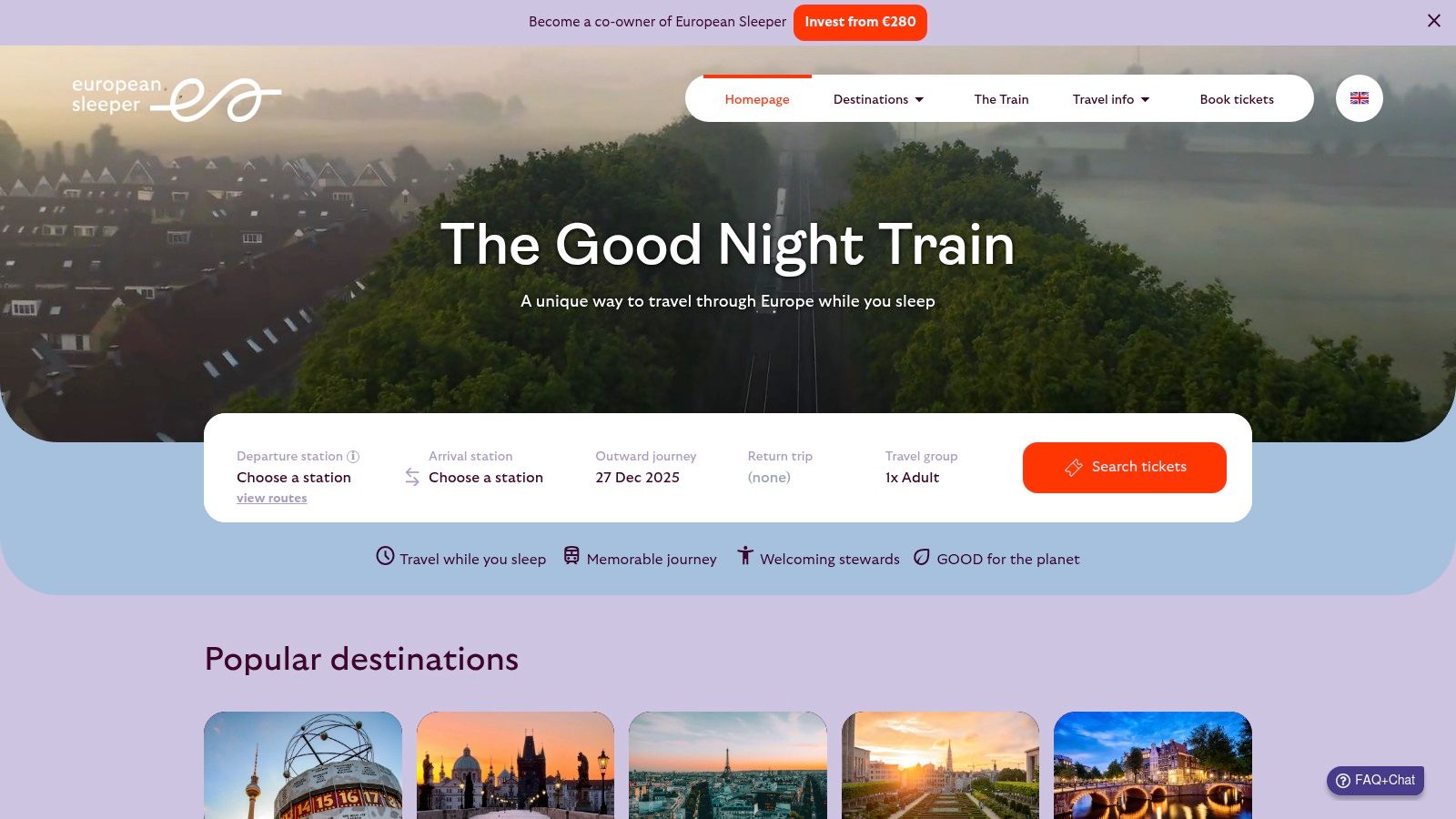
Task: Open the Outward journey date field
Action: pyautogui.click(x=645, y=467)
